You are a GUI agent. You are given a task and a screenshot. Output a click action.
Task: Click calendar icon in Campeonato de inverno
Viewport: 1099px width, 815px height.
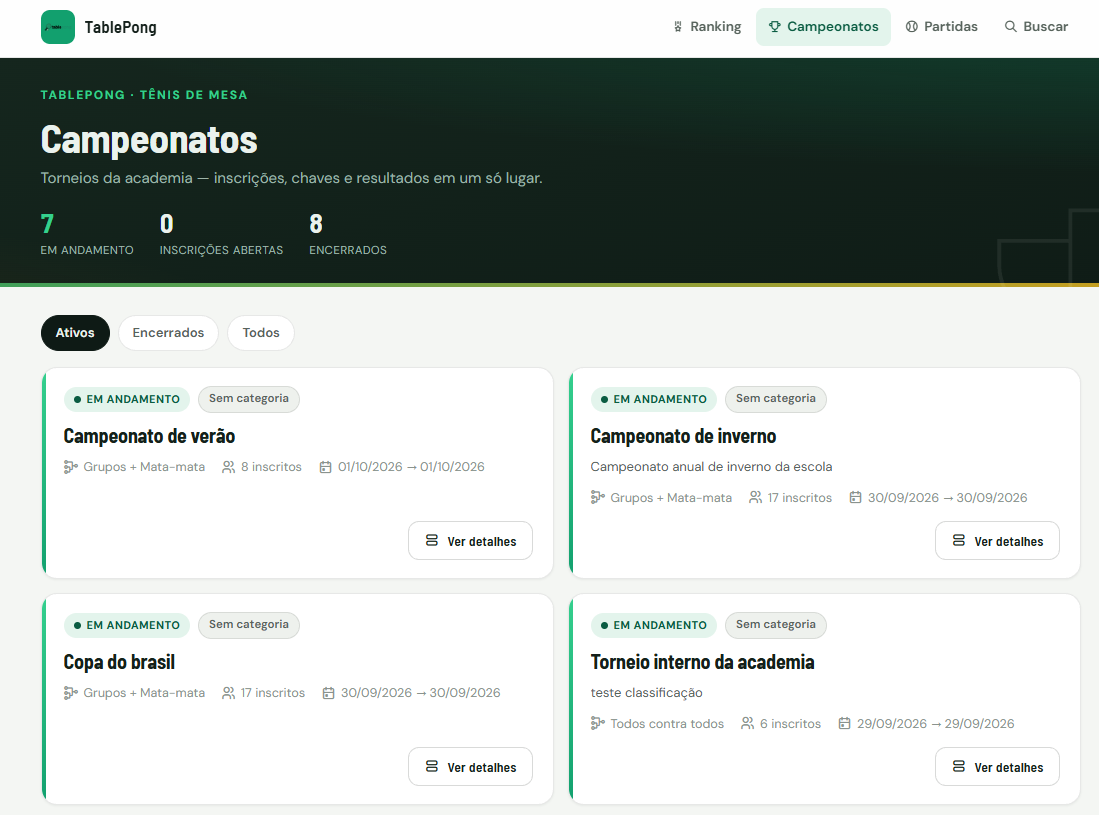(x=855, y=498)
